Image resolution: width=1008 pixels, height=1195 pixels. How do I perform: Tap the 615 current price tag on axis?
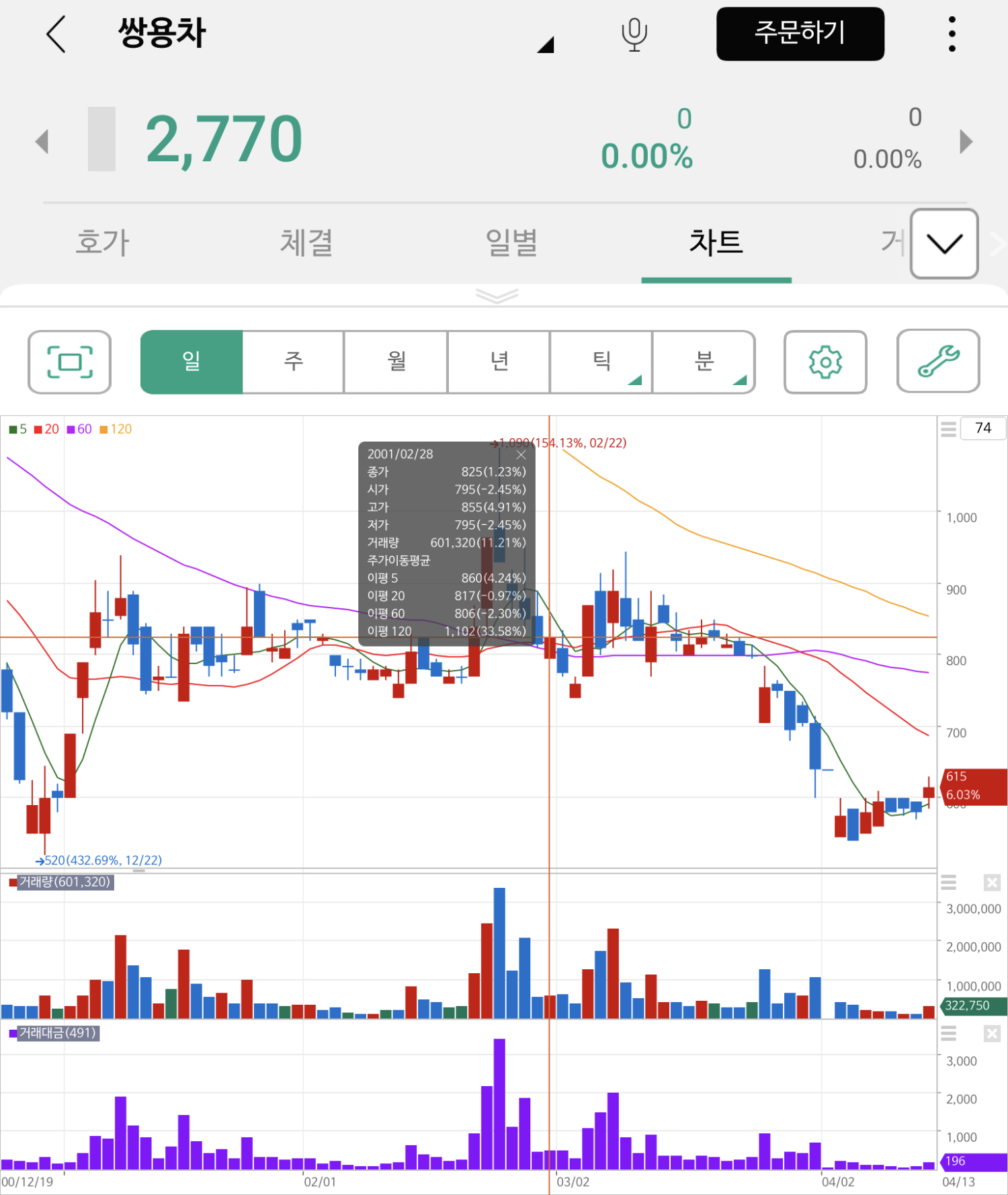974,786
